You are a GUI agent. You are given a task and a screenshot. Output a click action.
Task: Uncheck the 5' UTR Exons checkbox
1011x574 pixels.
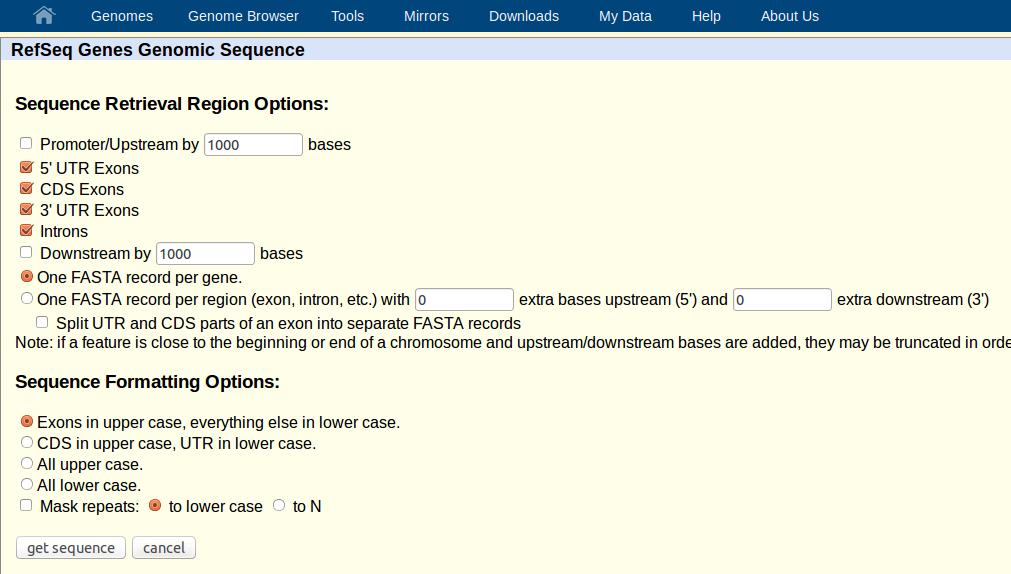[26, 168]
